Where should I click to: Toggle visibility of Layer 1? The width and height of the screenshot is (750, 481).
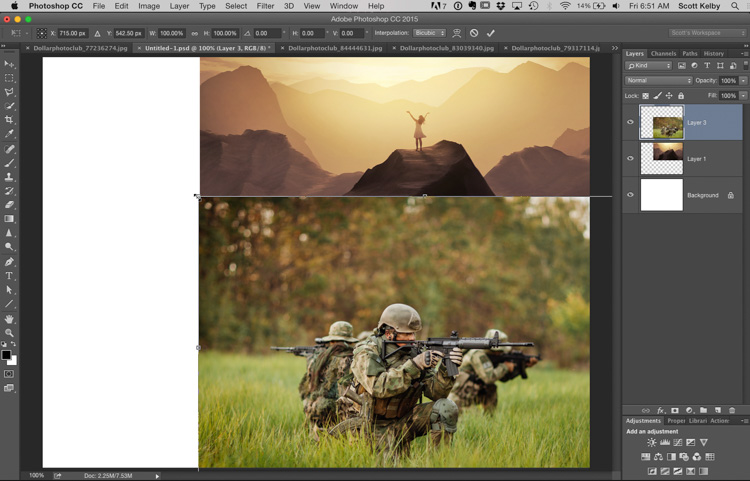coord(630,158)
